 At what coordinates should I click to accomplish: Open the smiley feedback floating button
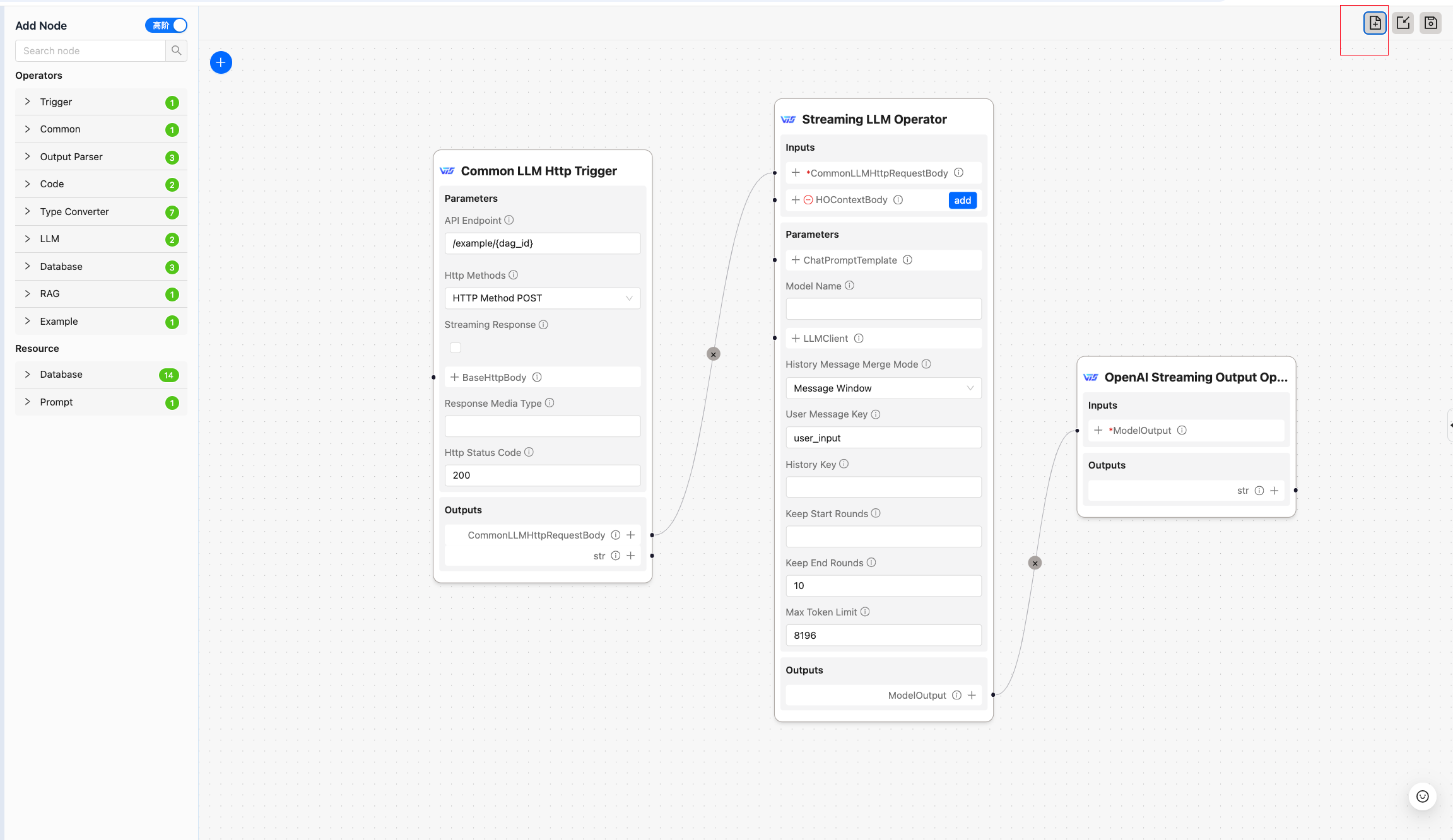1422,796
